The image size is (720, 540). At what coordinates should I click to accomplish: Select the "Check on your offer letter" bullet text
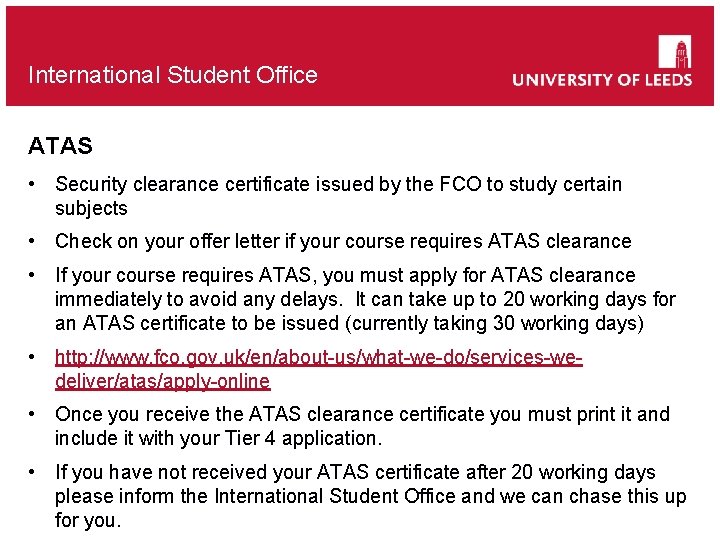(x=343, y=241)
